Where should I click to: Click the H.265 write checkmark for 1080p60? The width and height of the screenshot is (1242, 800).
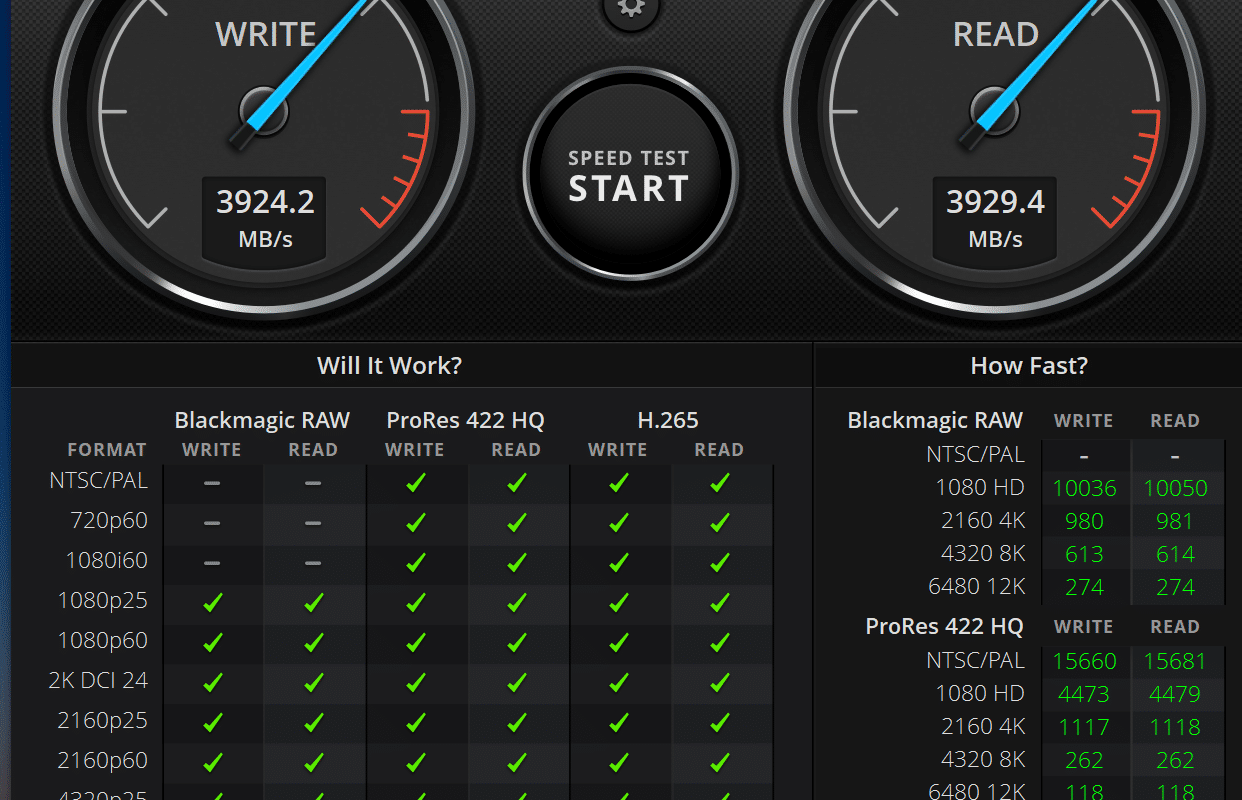point(618,642)
